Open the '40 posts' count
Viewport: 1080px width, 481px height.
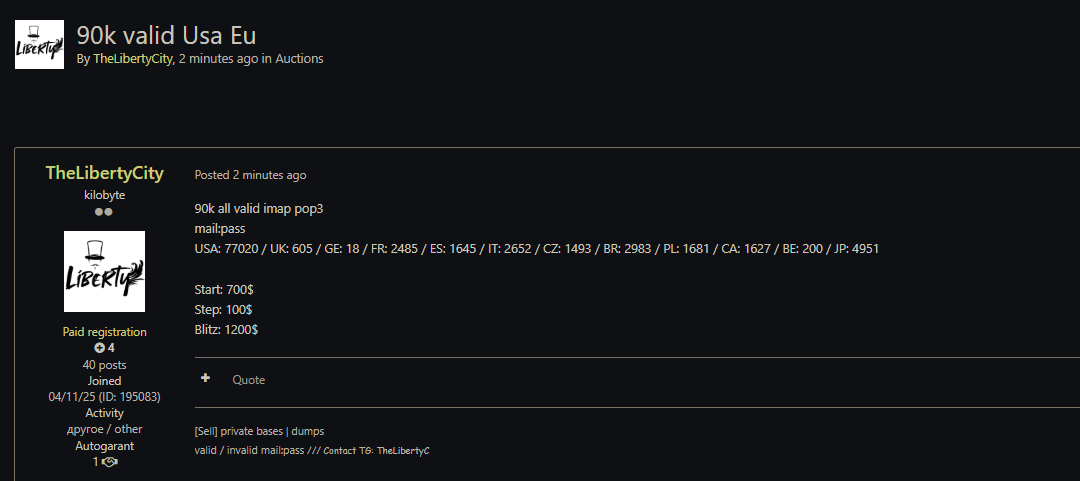tap(104, 365)
